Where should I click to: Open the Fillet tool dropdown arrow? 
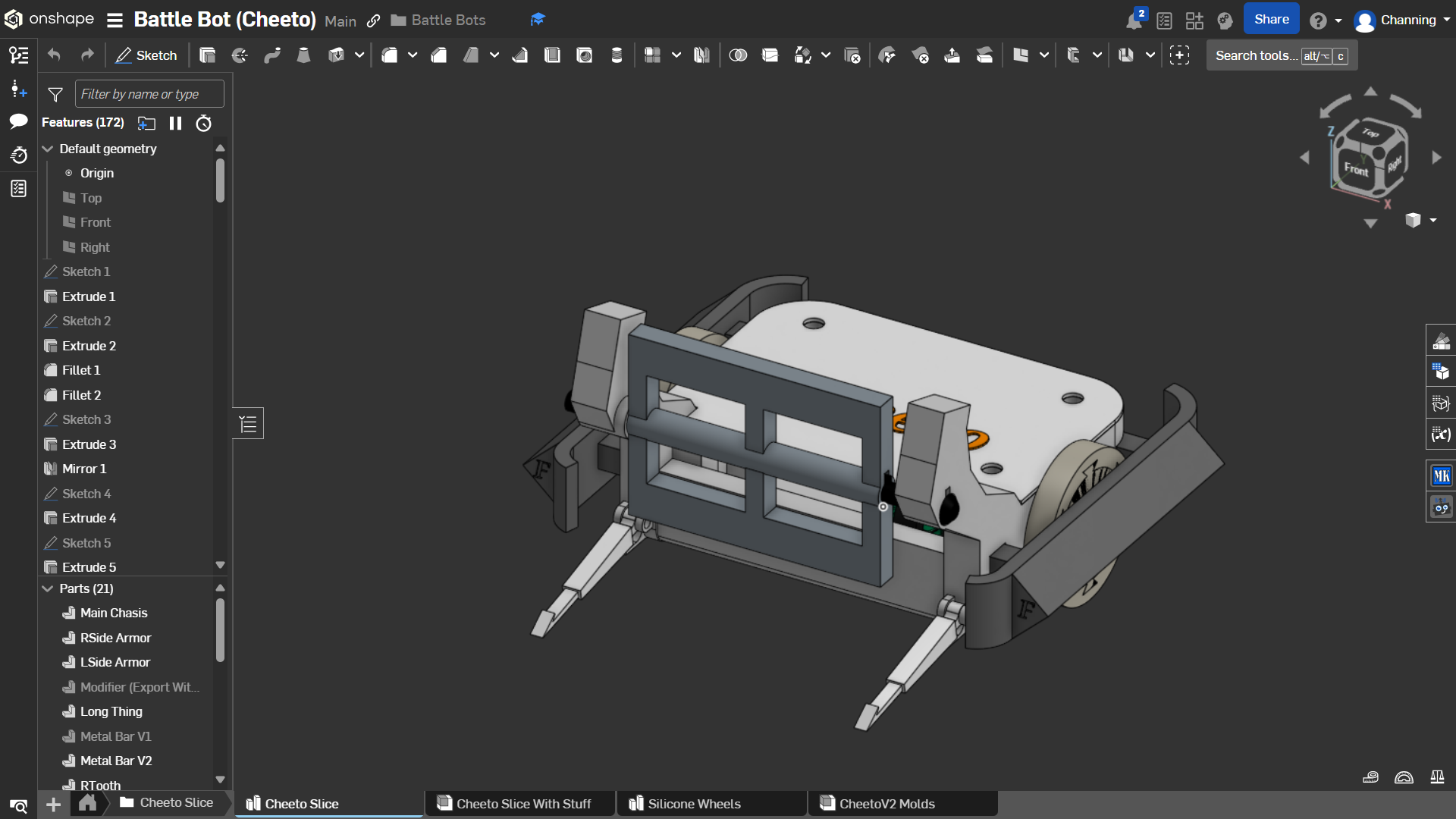tap(413, 55)
